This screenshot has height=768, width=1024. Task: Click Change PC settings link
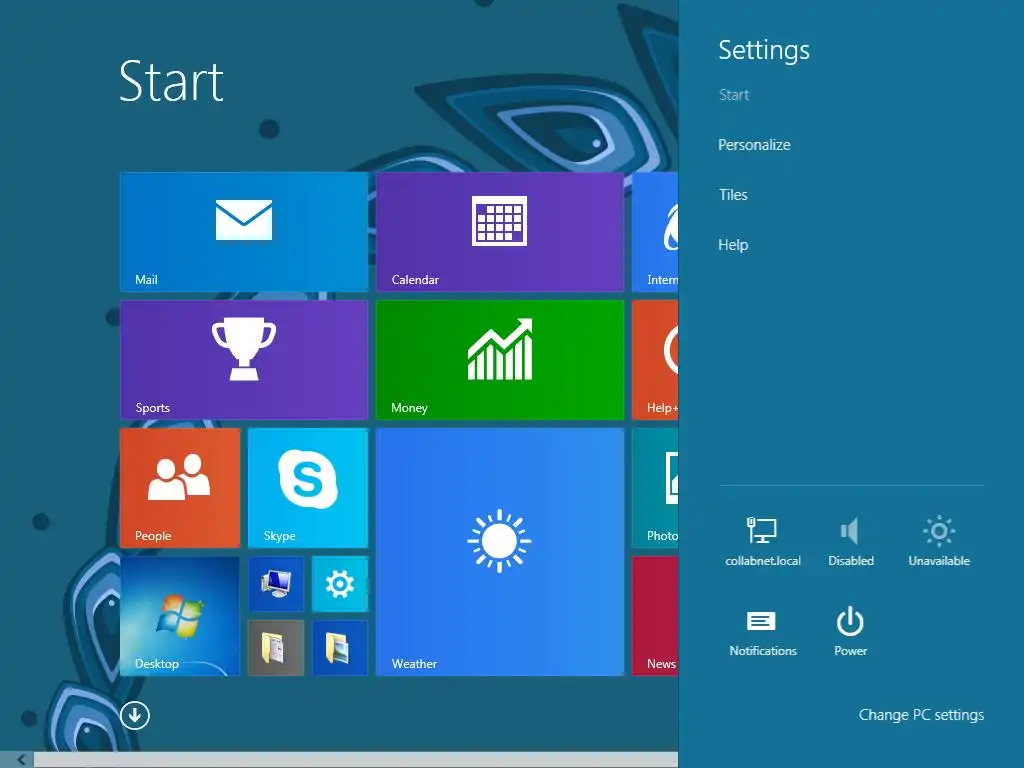coord(921,715)
